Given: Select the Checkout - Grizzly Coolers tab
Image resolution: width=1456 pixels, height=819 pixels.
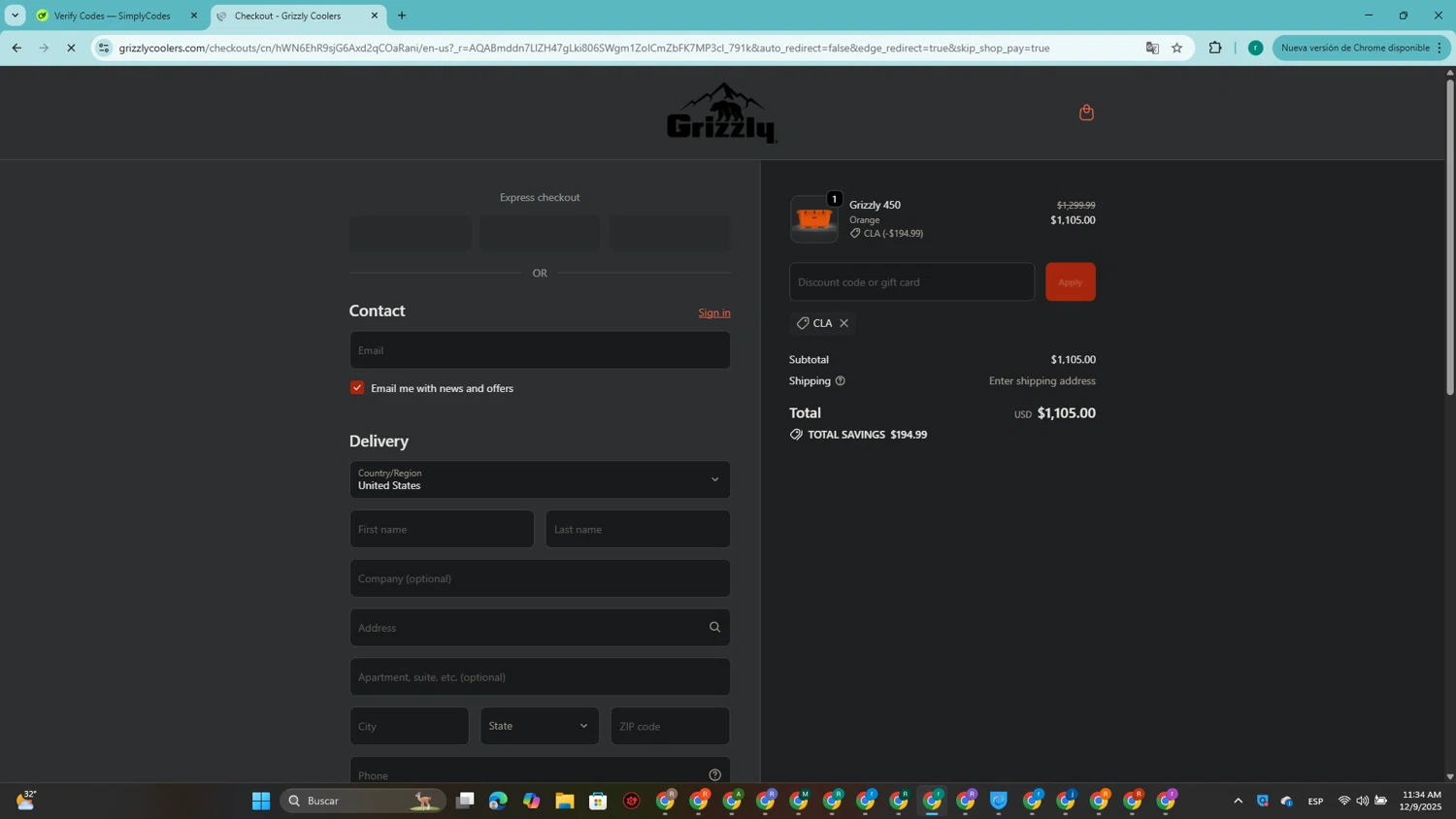Looking at the screenshot, I should coord(289,16).
